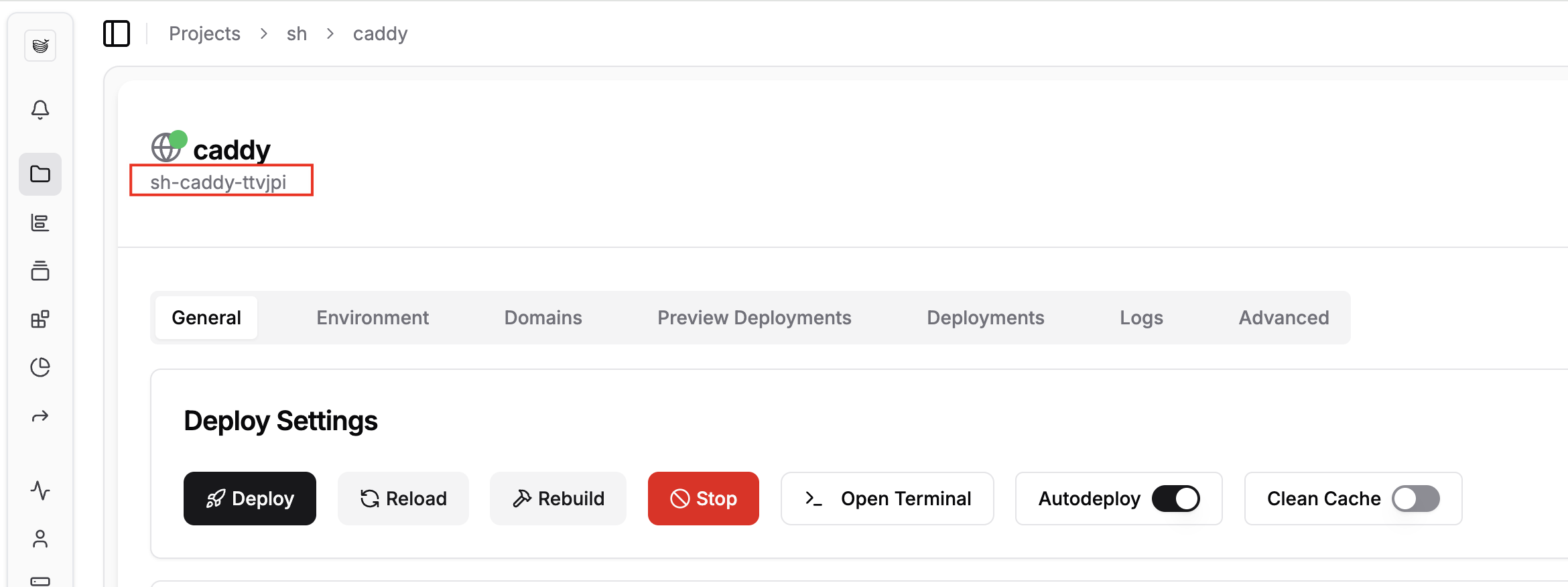1568x587 pixels.
Task: Open the activity pulse sidebar icon
Action: pos(40,491)
